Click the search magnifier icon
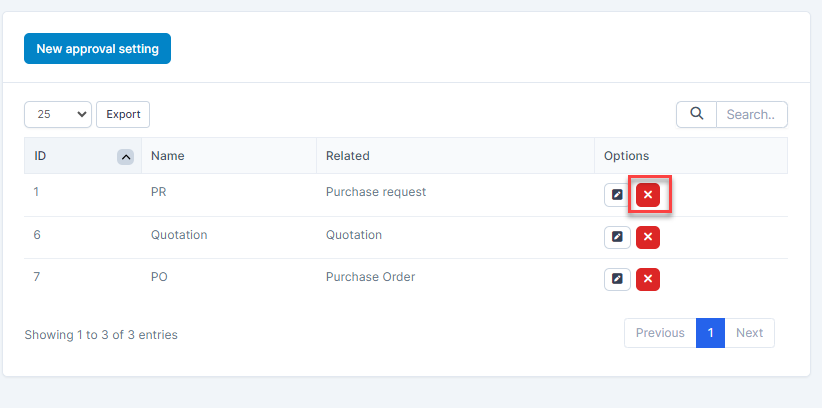Viewport: 822px width, 408px height. point(697,114)
